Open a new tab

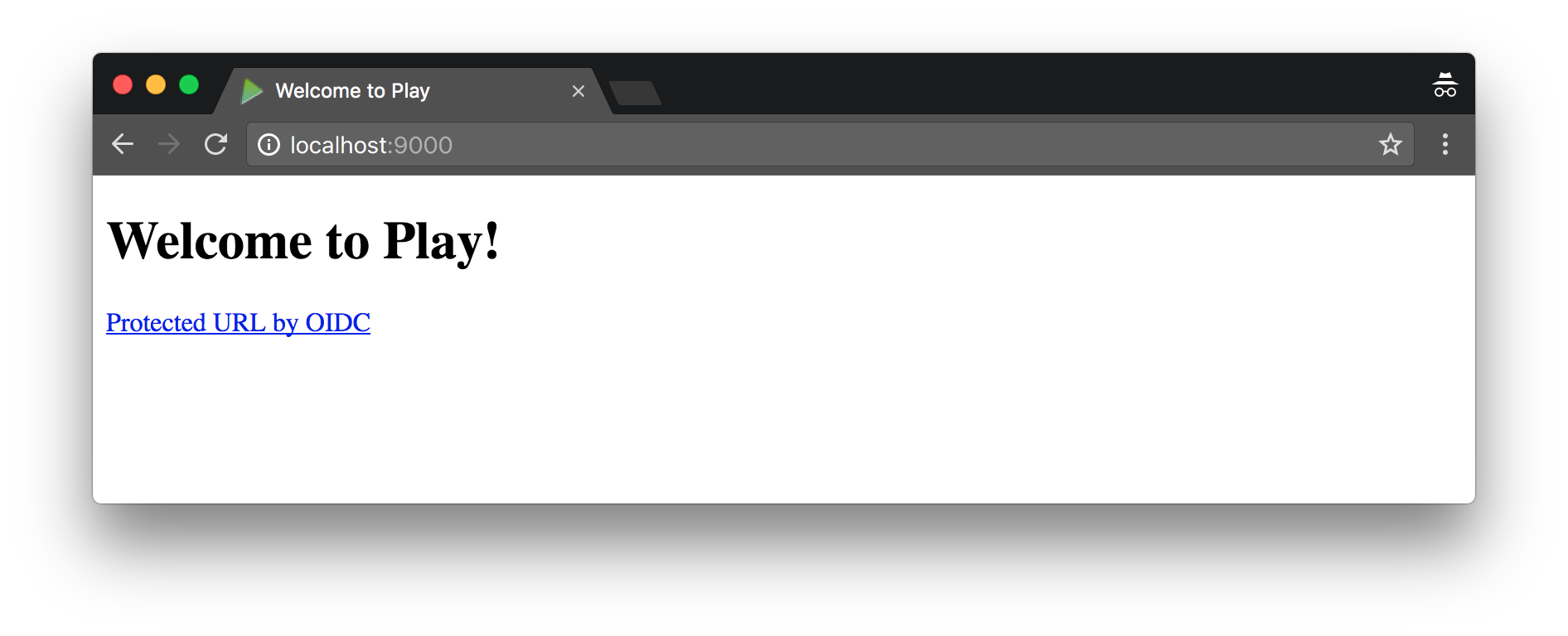635,93
